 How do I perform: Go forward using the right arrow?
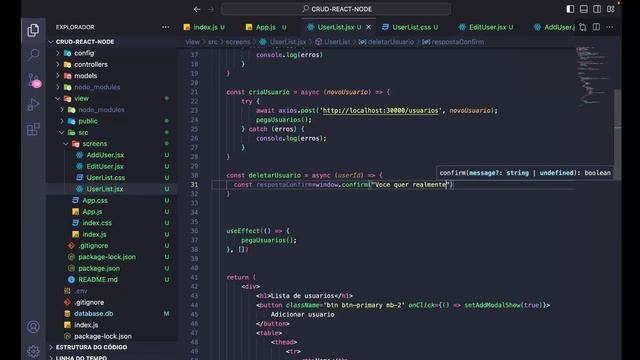pyautogui.click(x=211, y=9)
